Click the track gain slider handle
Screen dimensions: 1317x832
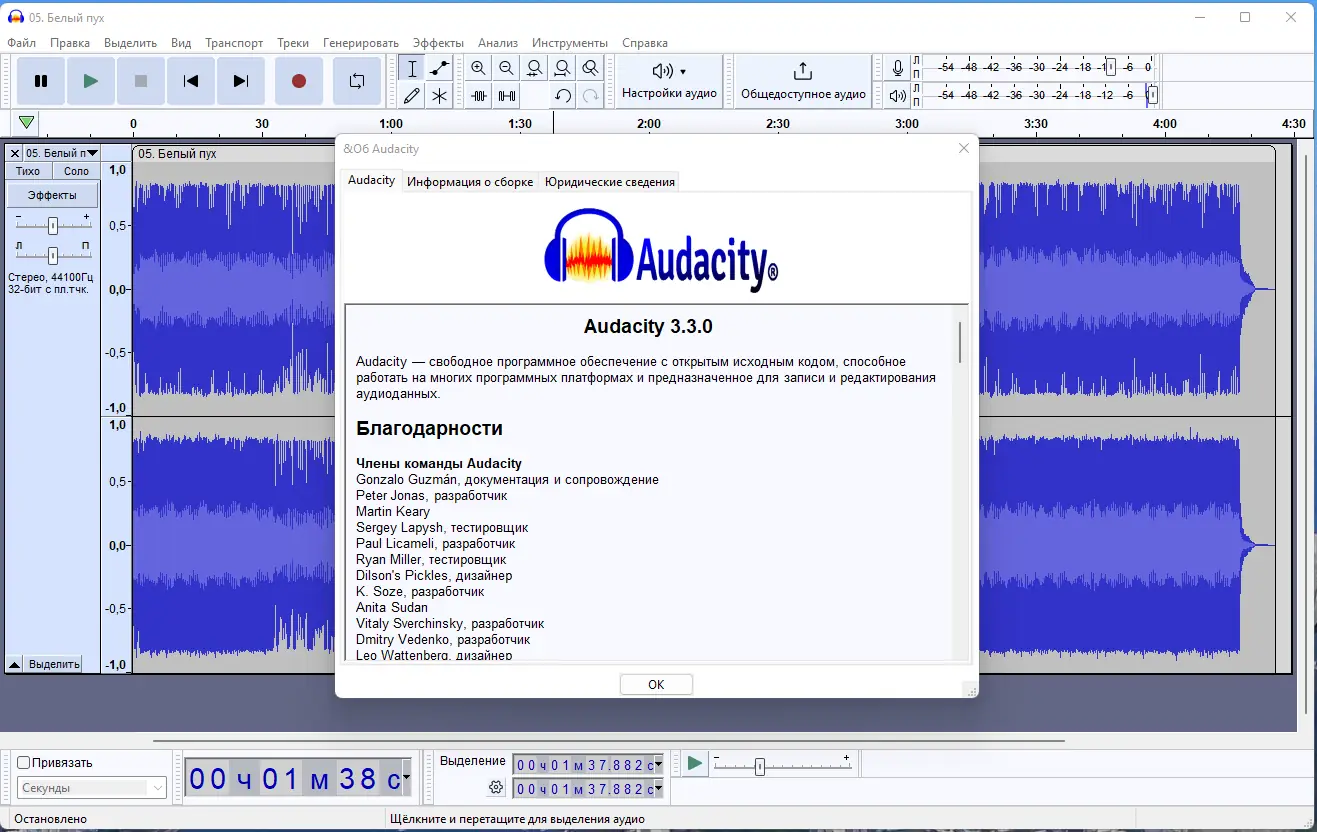53,226
